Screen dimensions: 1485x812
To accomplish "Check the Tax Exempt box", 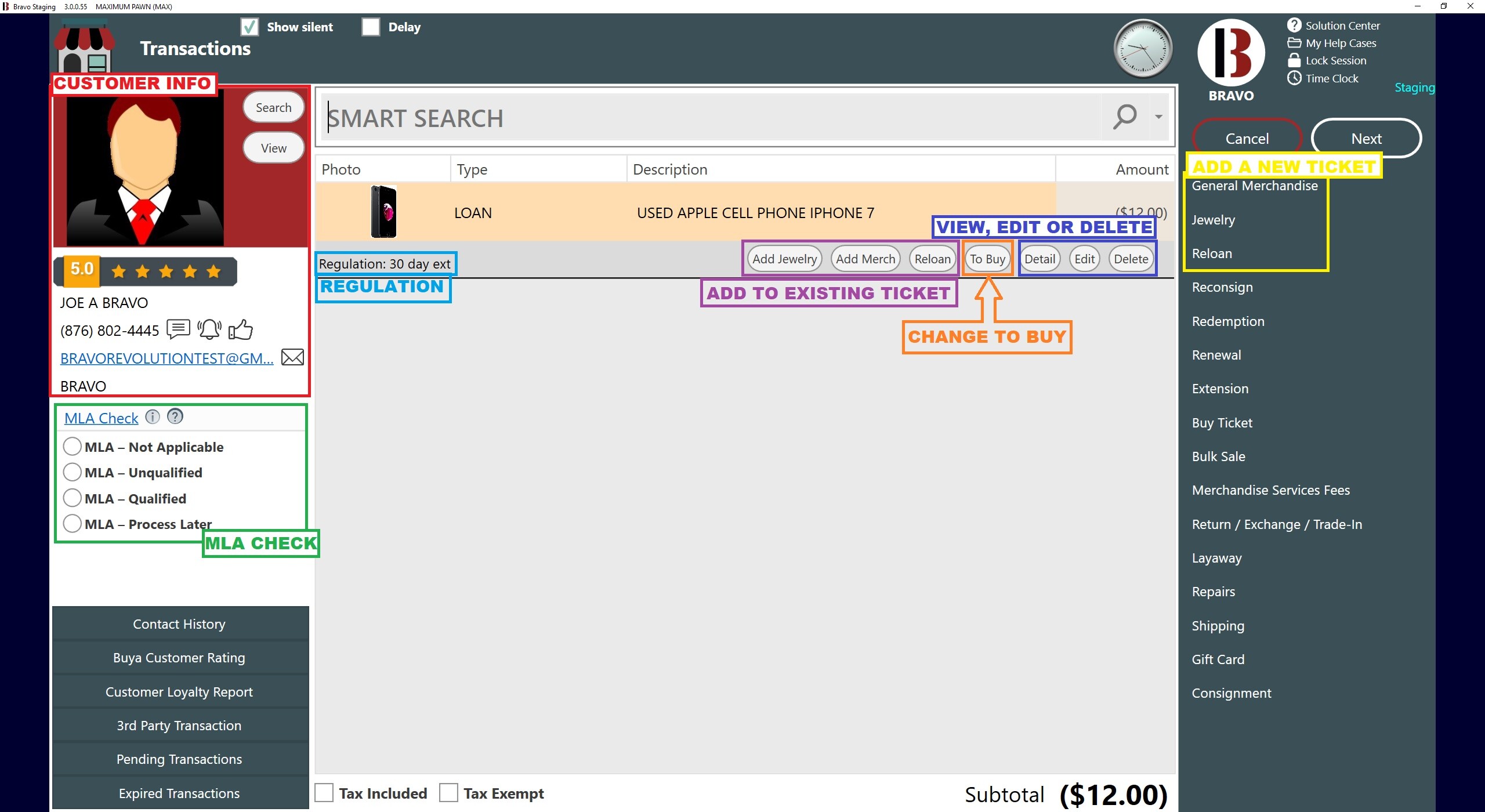I will point(448,792).
